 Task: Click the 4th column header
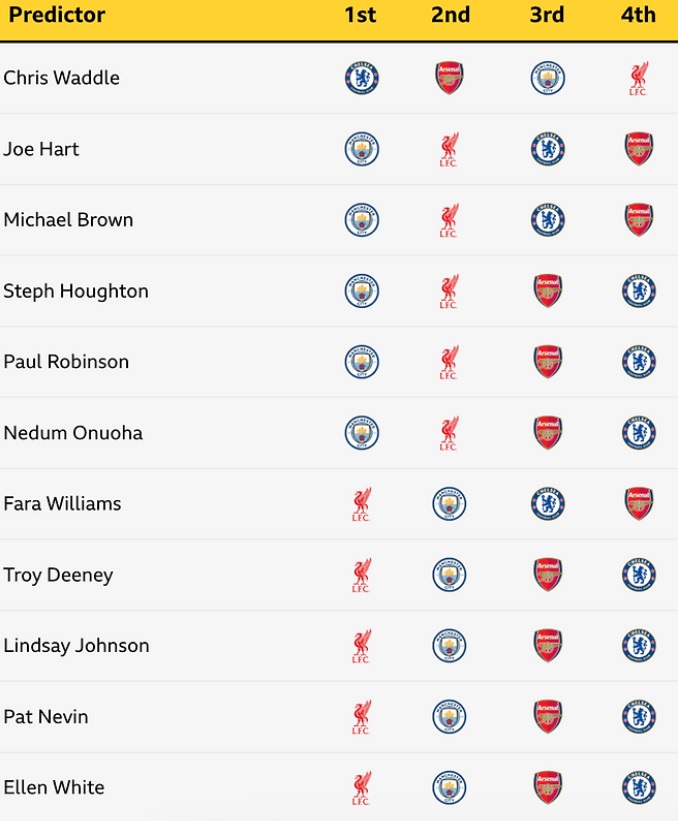638,15
